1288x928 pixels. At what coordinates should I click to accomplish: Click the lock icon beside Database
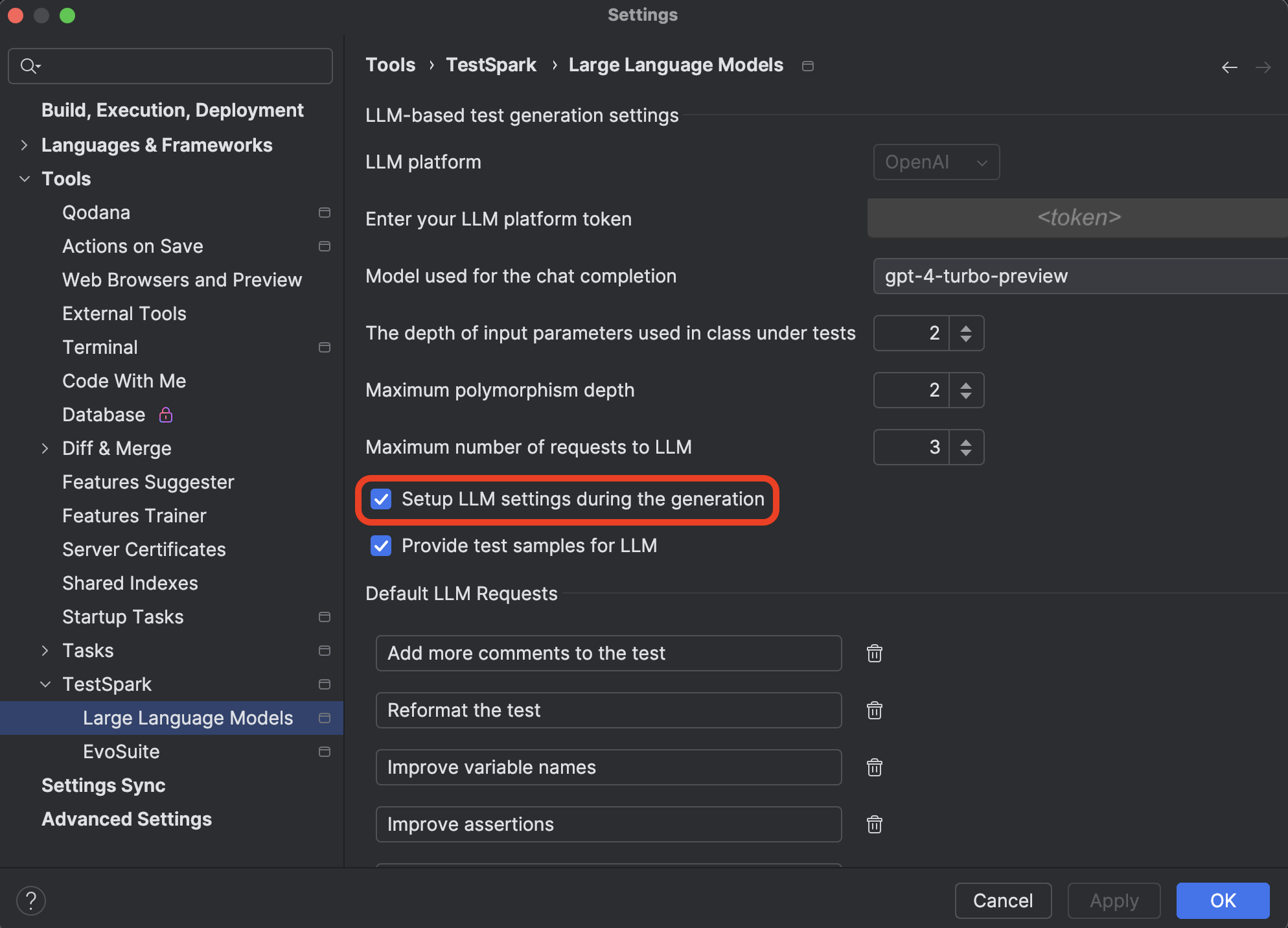(166, 415)
